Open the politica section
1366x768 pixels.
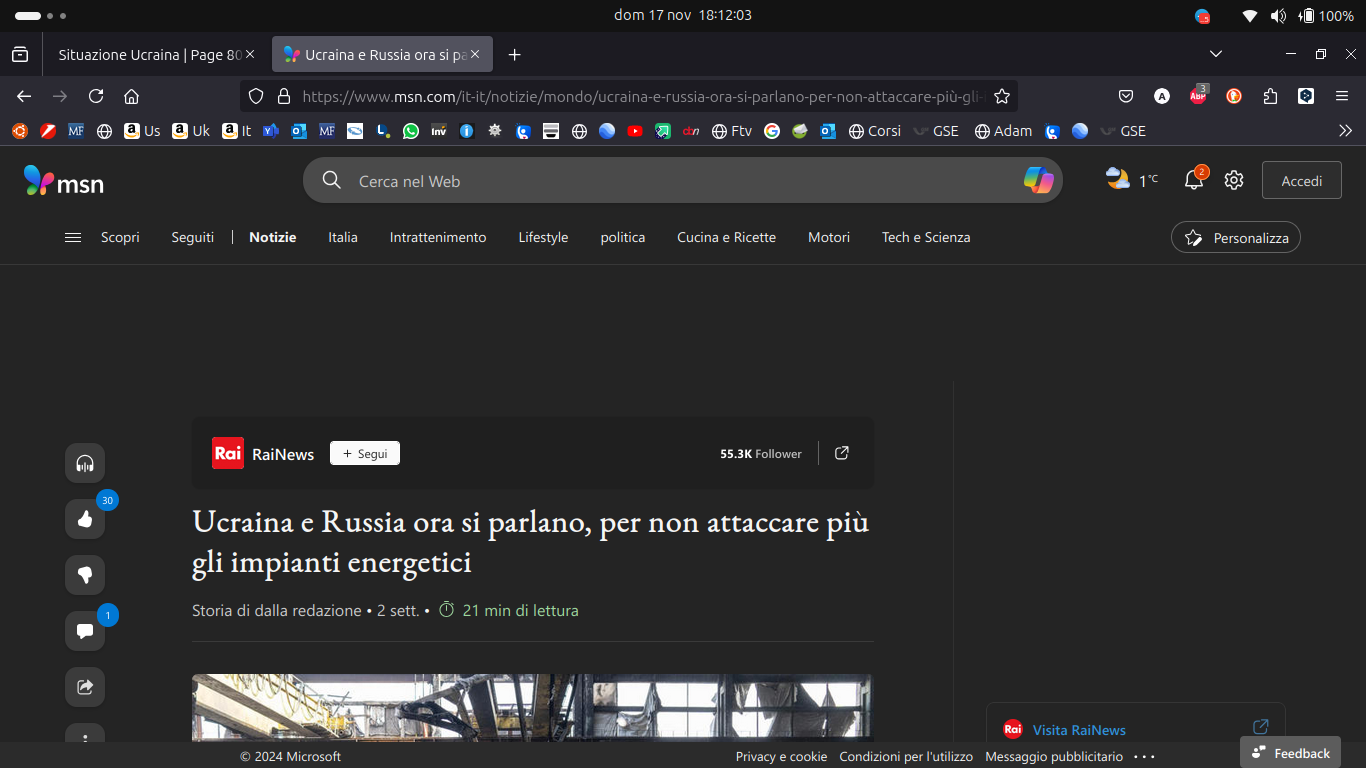click(x=623, y=237)
